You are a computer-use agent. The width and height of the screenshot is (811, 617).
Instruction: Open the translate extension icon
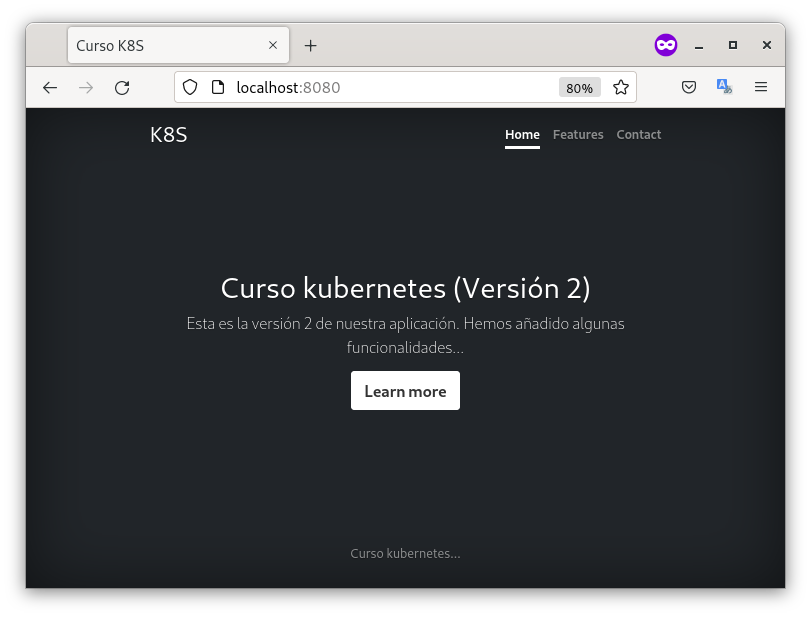[x=724, y=88]
